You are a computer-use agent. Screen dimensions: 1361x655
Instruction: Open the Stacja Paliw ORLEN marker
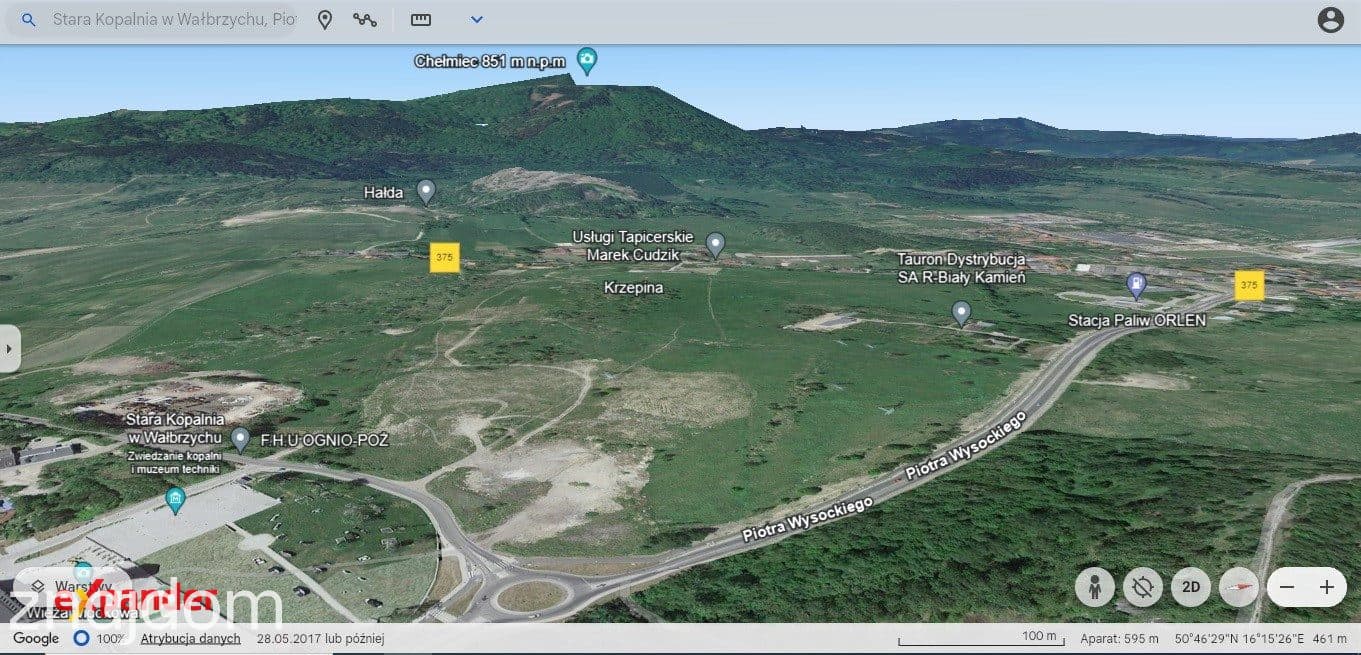click(1136, 286)
